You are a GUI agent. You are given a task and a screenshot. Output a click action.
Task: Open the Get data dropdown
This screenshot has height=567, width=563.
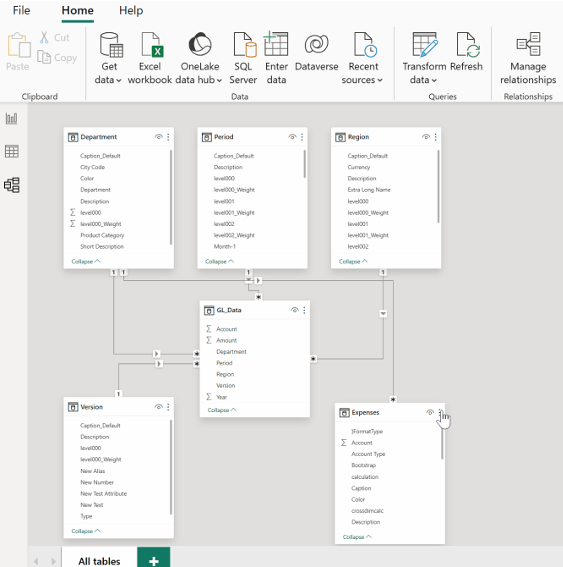pyautogui.click(x=108, y=58)
